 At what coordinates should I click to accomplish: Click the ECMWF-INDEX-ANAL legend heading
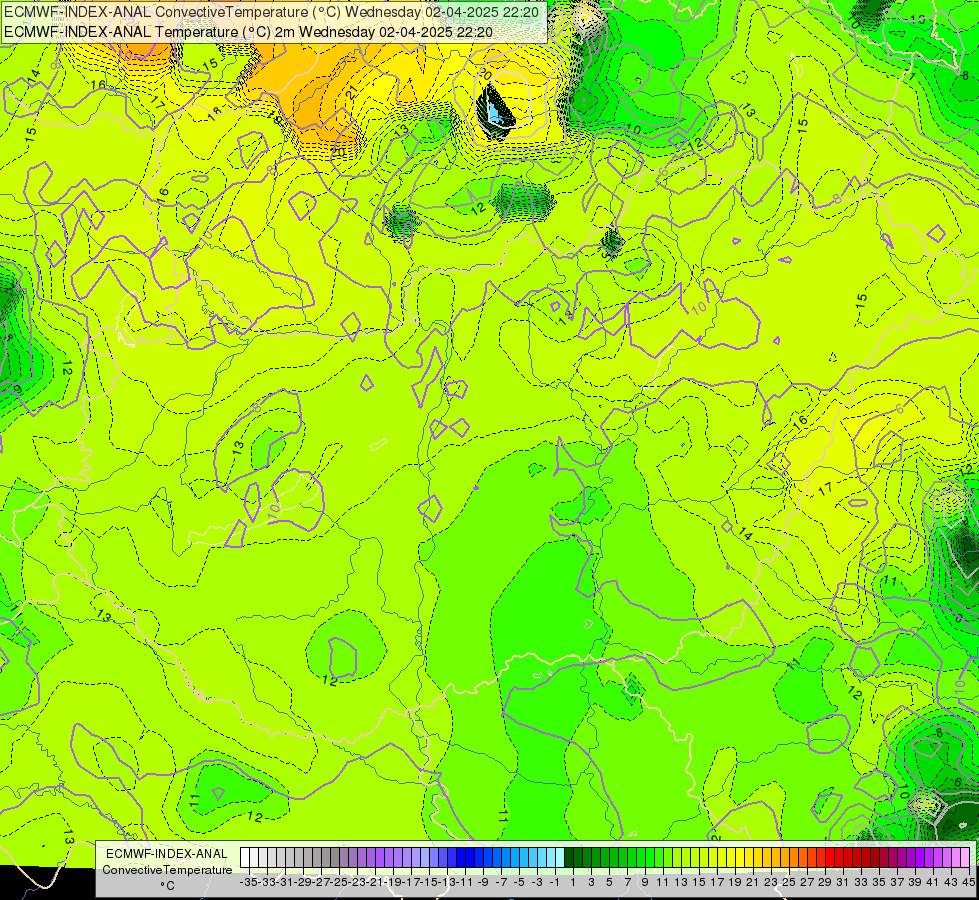[x=167, y=854]
